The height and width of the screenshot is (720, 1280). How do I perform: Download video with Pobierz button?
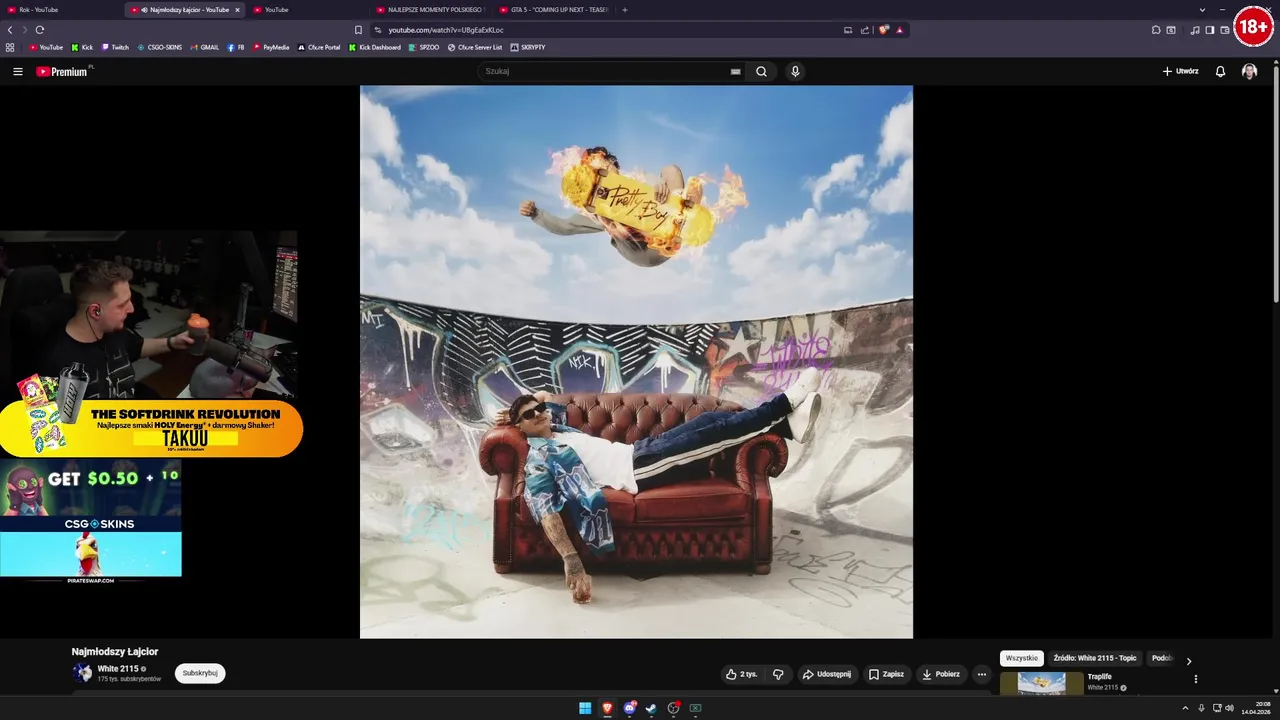tap(941, 674)
